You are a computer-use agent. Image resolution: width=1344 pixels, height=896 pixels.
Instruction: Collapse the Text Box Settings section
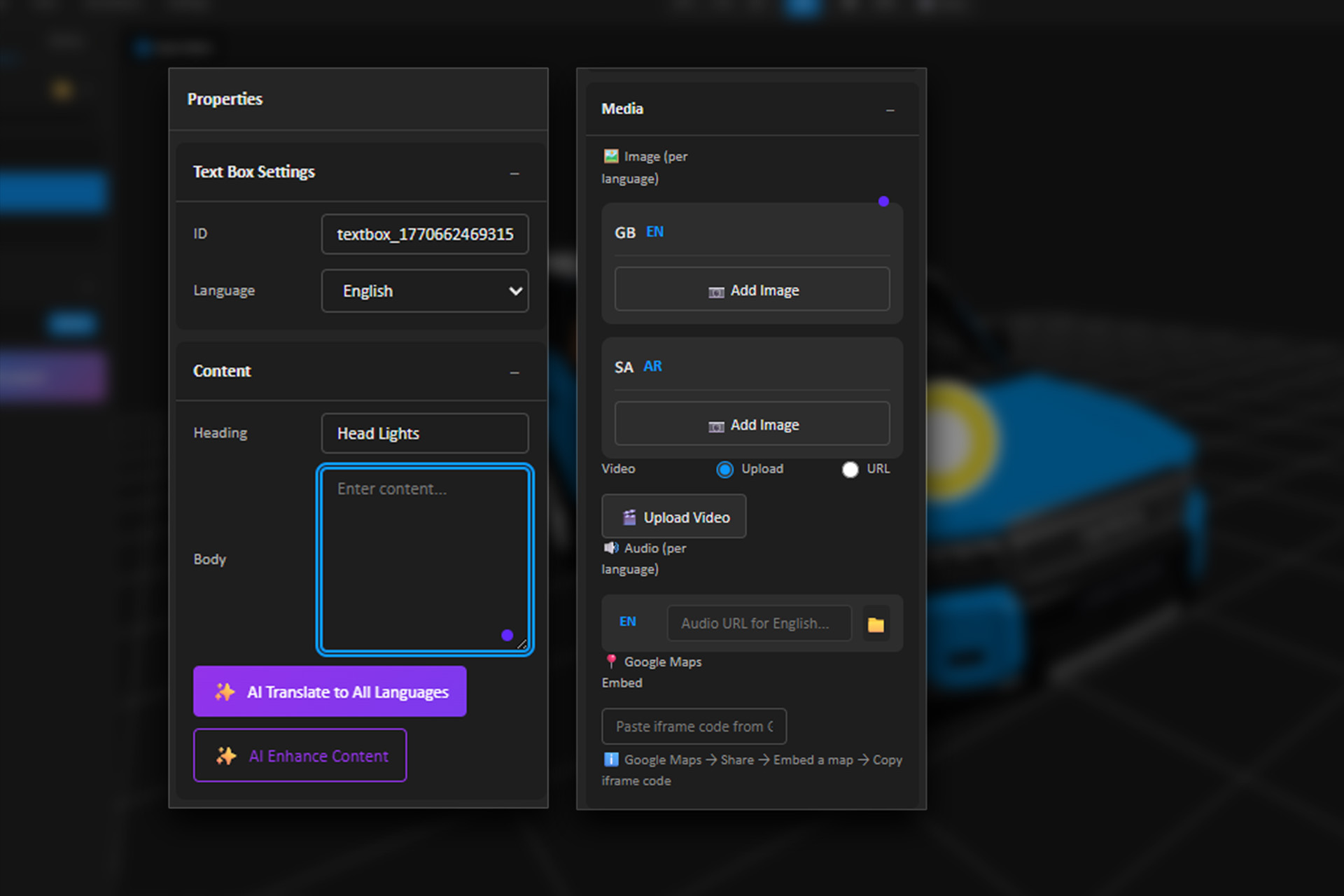click(514, 173)
